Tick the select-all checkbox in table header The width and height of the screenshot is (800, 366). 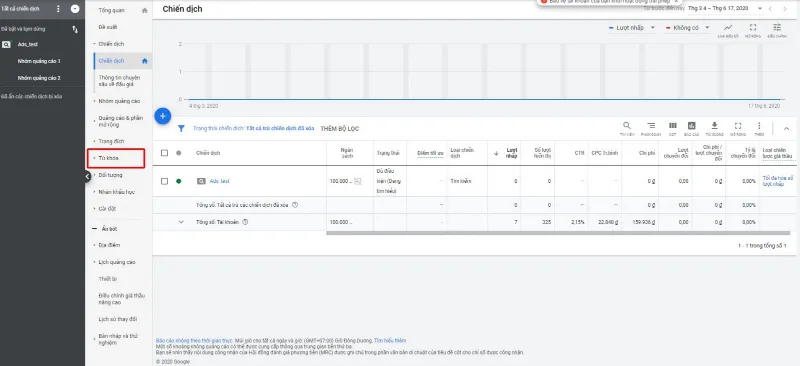tap(164, 153)
